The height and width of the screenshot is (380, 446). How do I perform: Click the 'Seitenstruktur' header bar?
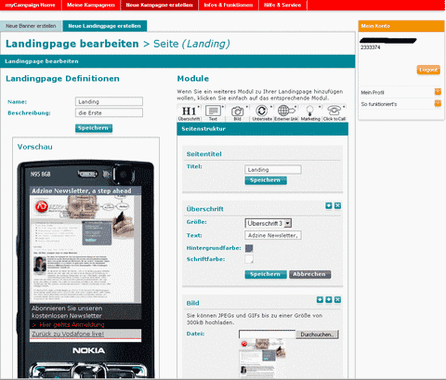[262, 129]
